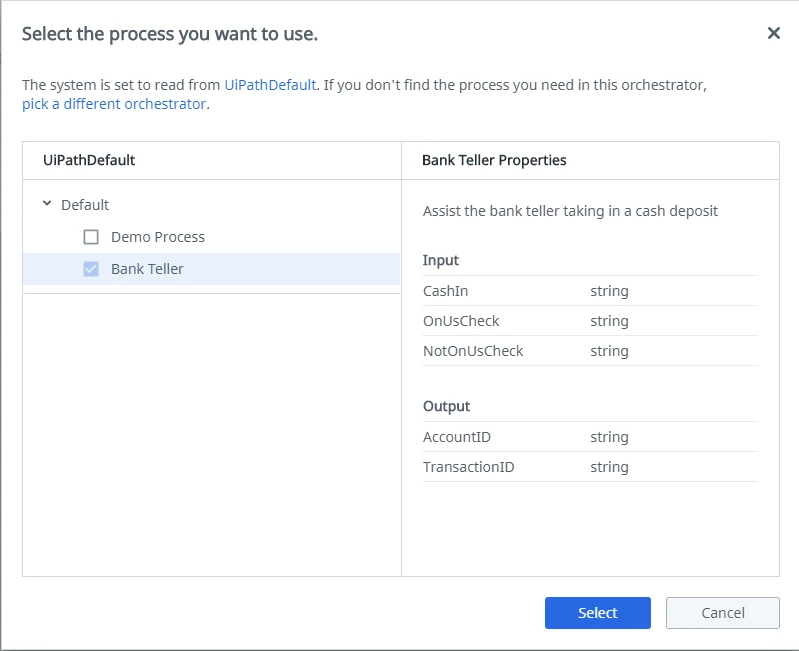The image size is (799, 651).
Task: Confirm with the Select button
Action: 598,613
